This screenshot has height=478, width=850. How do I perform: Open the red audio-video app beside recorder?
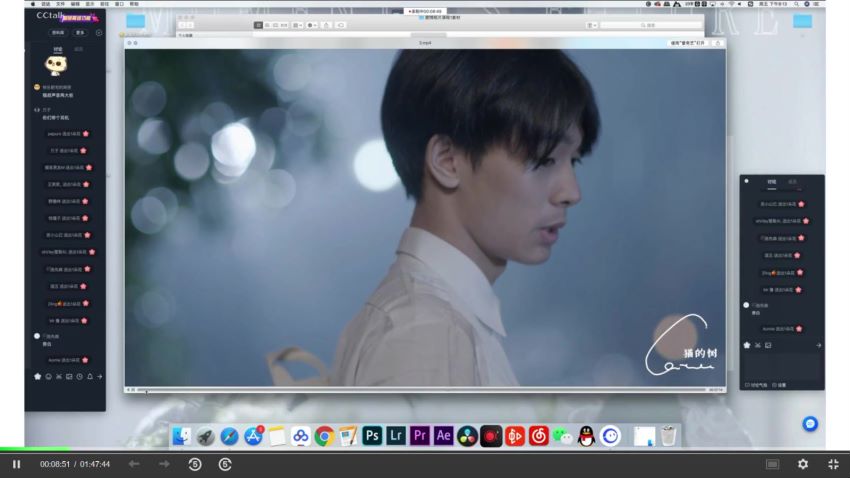515,436
